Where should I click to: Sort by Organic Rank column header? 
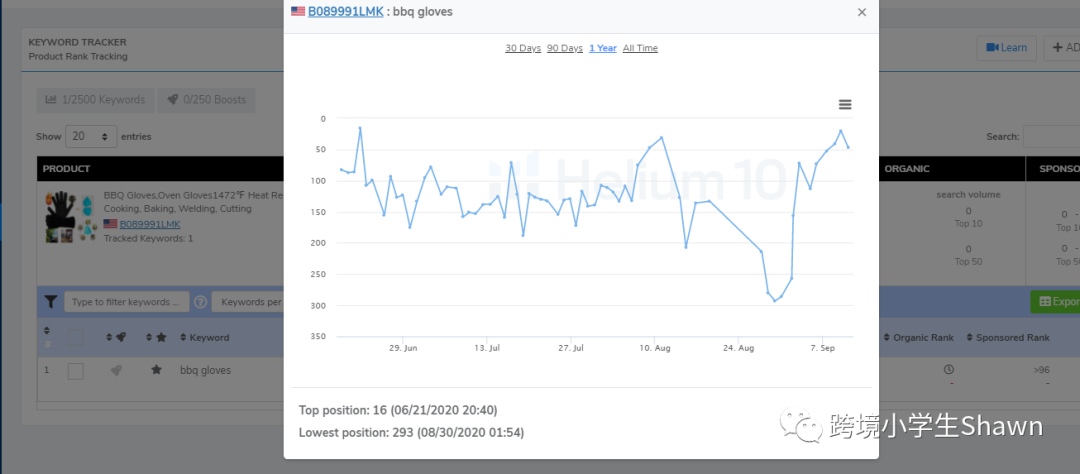click(x=919, y=338)
